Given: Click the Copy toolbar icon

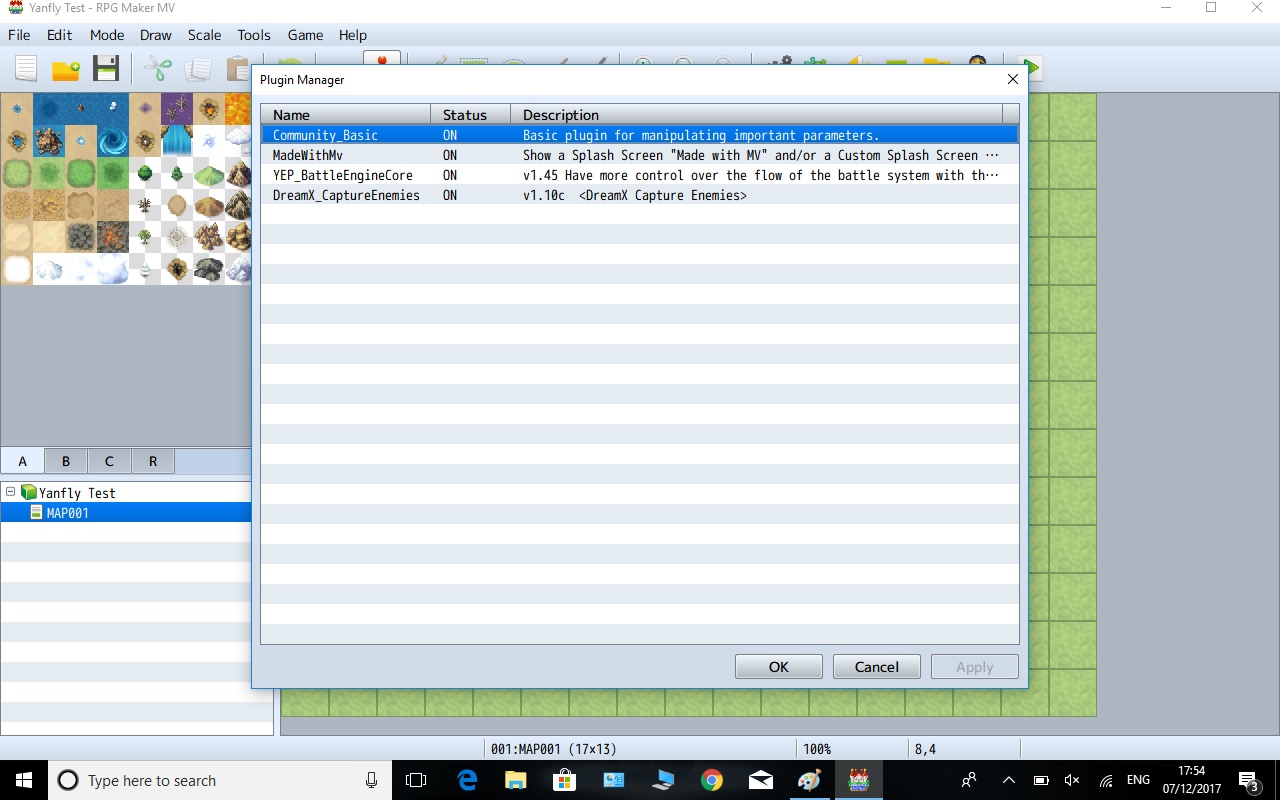Looking at the screenshot, I should click(x=198, y=69).
